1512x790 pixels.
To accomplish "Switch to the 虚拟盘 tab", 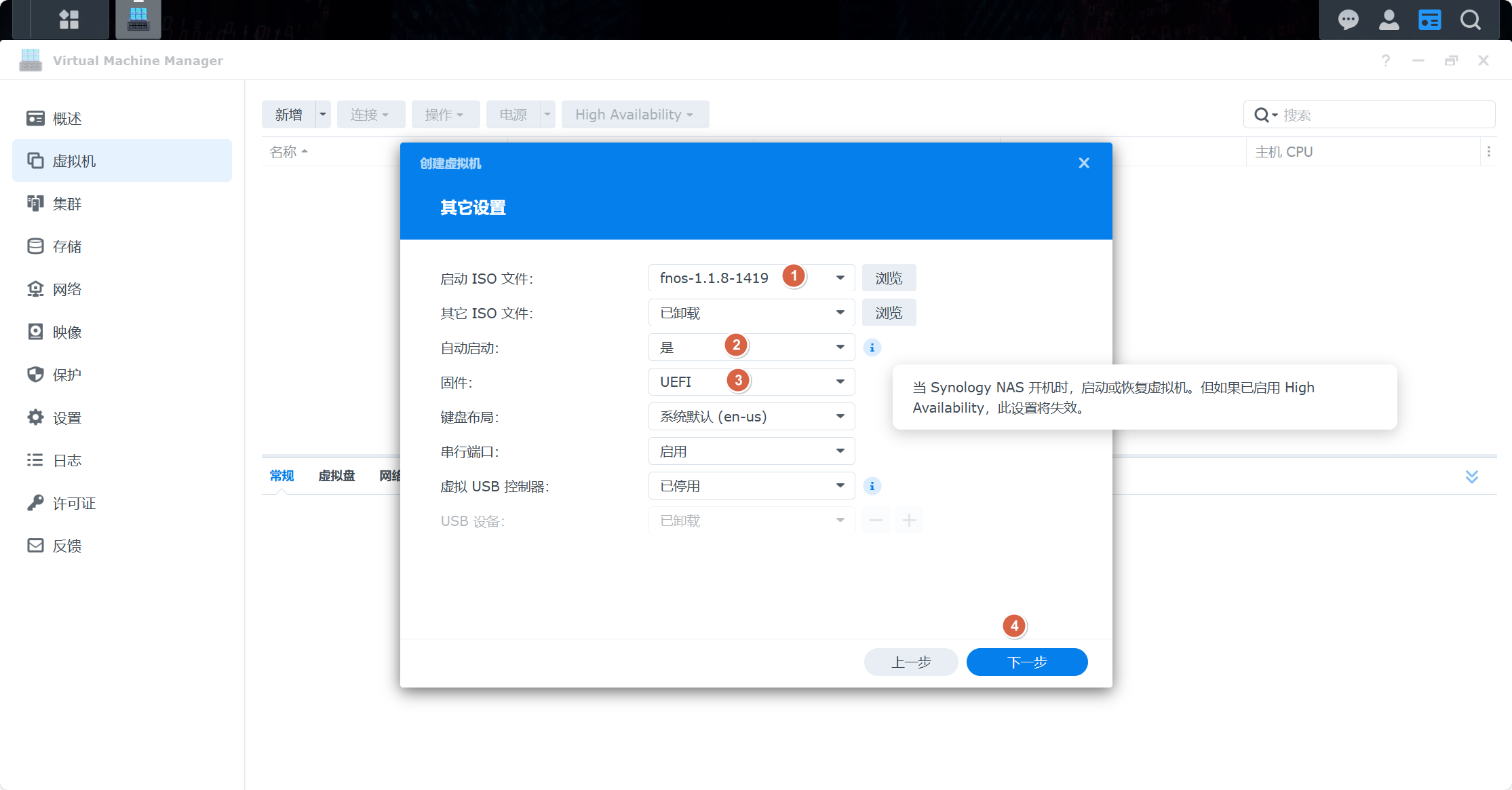I will [x=336, y=476].
